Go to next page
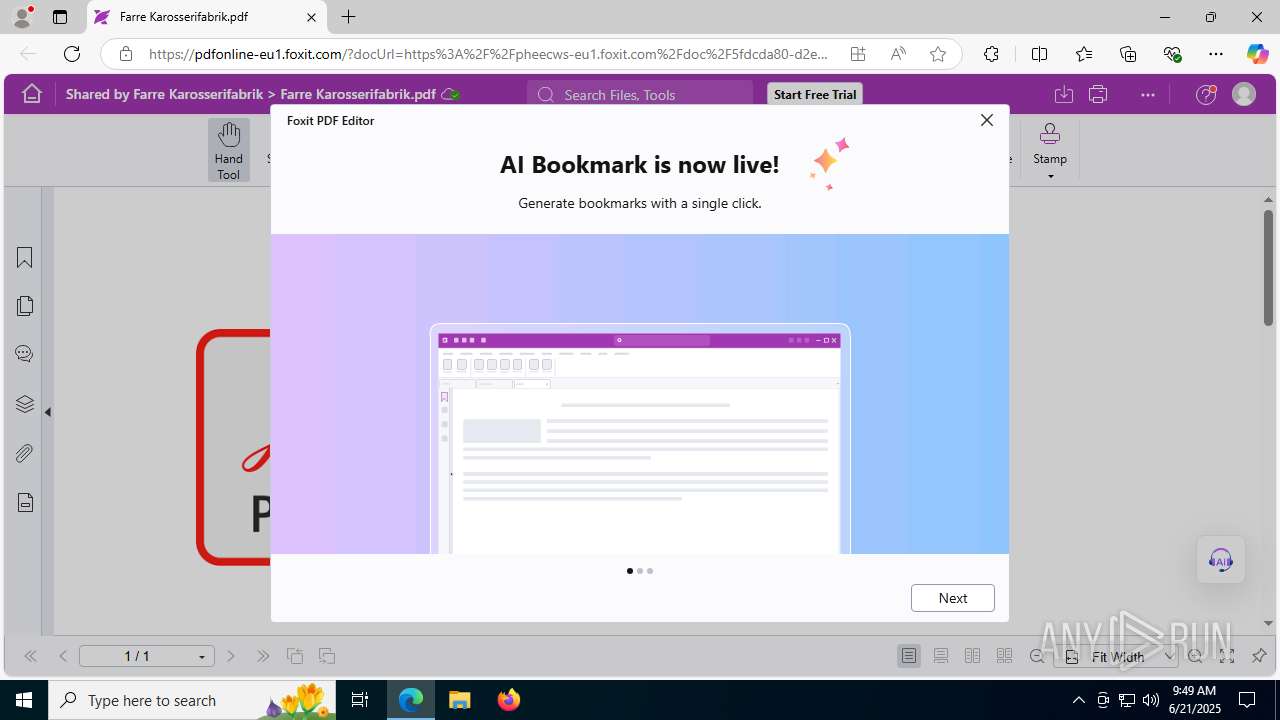1280x720 pixels. click(231, 656)
